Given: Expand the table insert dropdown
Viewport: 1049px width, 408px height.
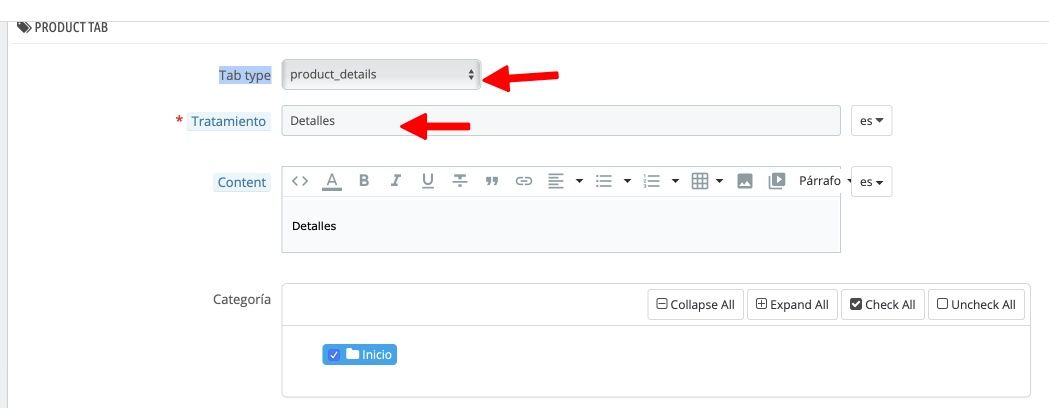Looking at the screenshot, I should (719, 181).
